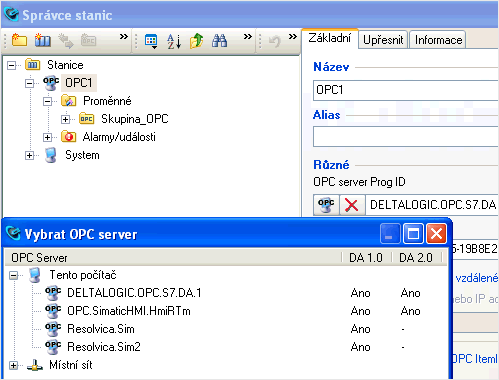499x380 pixels.
Task: Sort items with the A-Z icon
Action: point(174,41)
